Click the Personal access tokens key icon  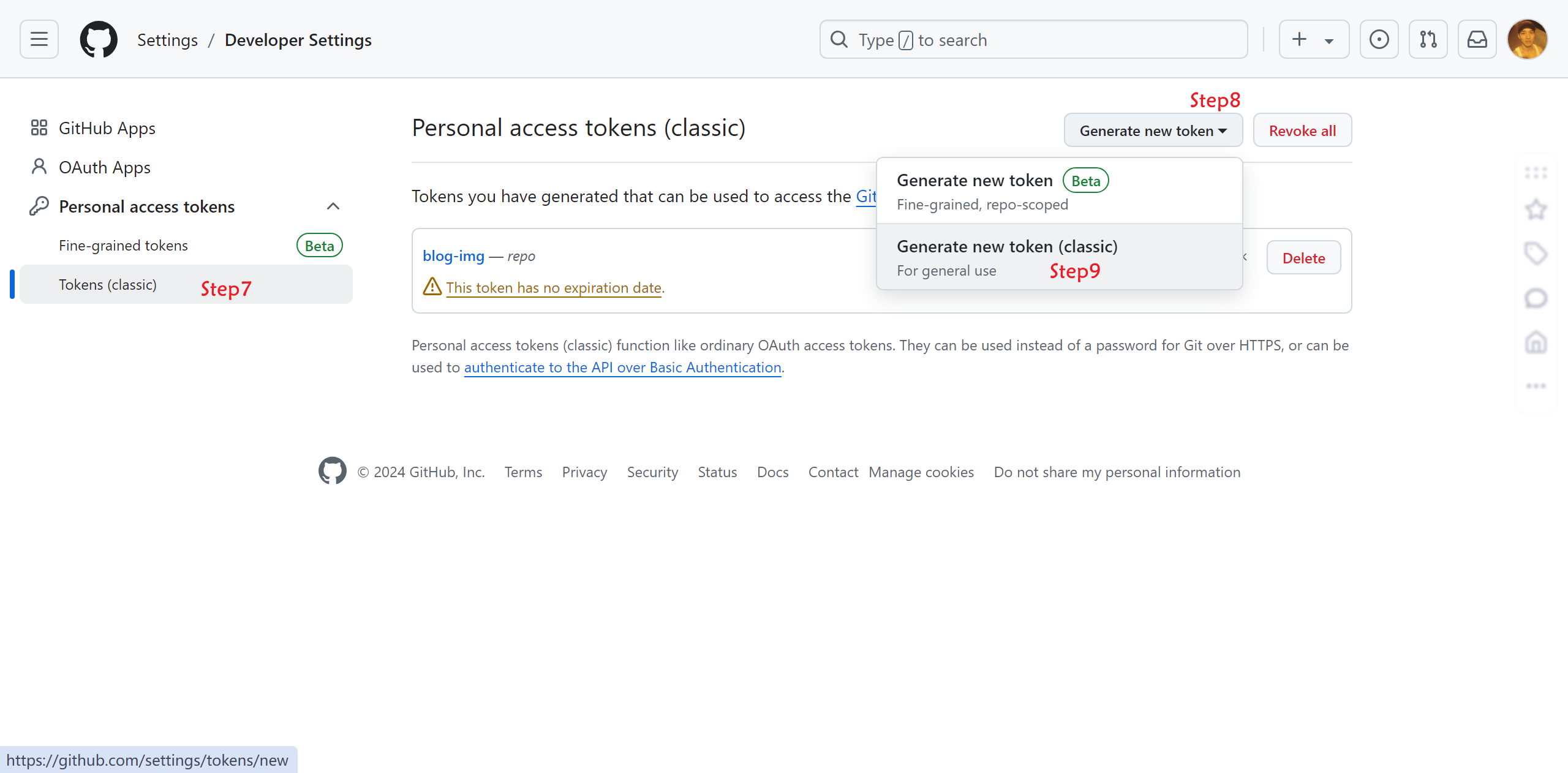point(39,206)
